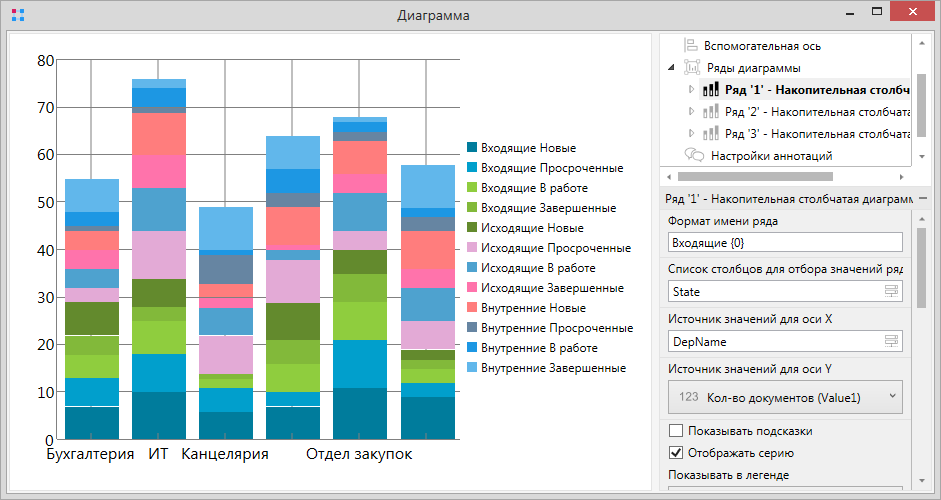Image resolution: width=941 pixels, height=500 pixels.
Task: Click the Вспомогательная ось axis icon
Action: pyautogui.click(x=692, y=46)
